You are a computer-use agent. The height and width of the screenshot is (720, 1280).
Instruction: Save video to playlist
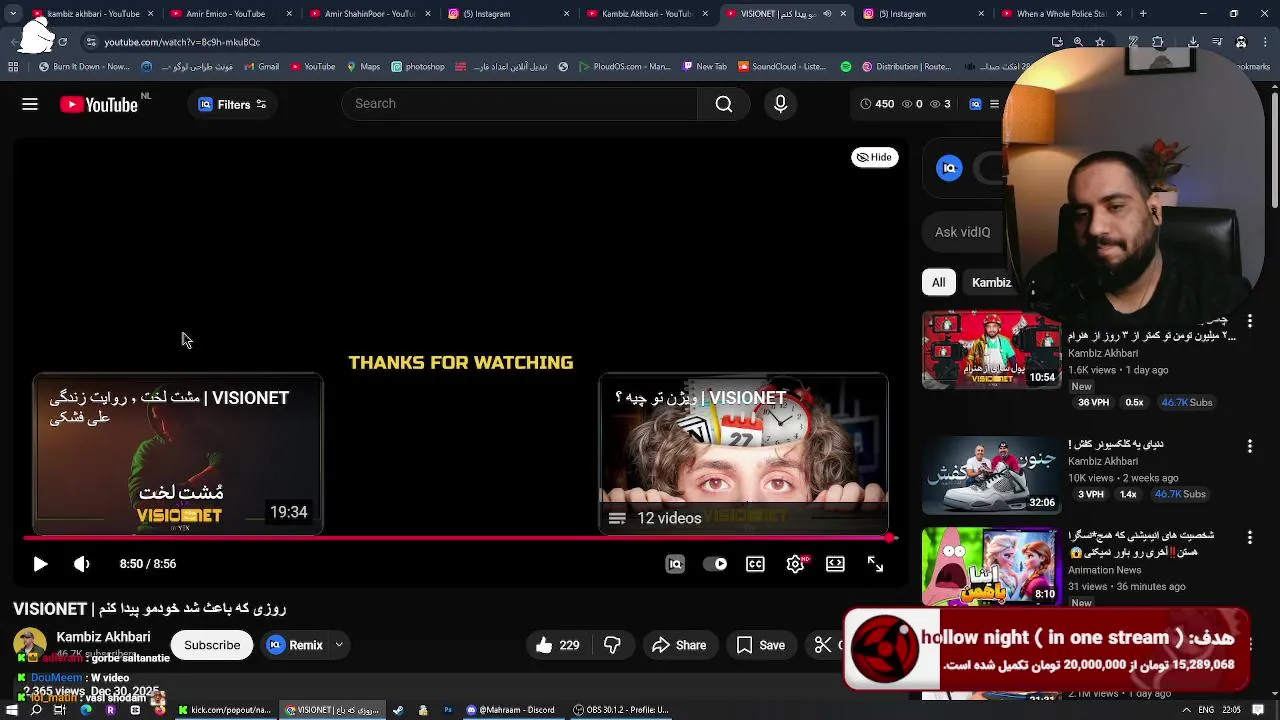pos(761,645)
